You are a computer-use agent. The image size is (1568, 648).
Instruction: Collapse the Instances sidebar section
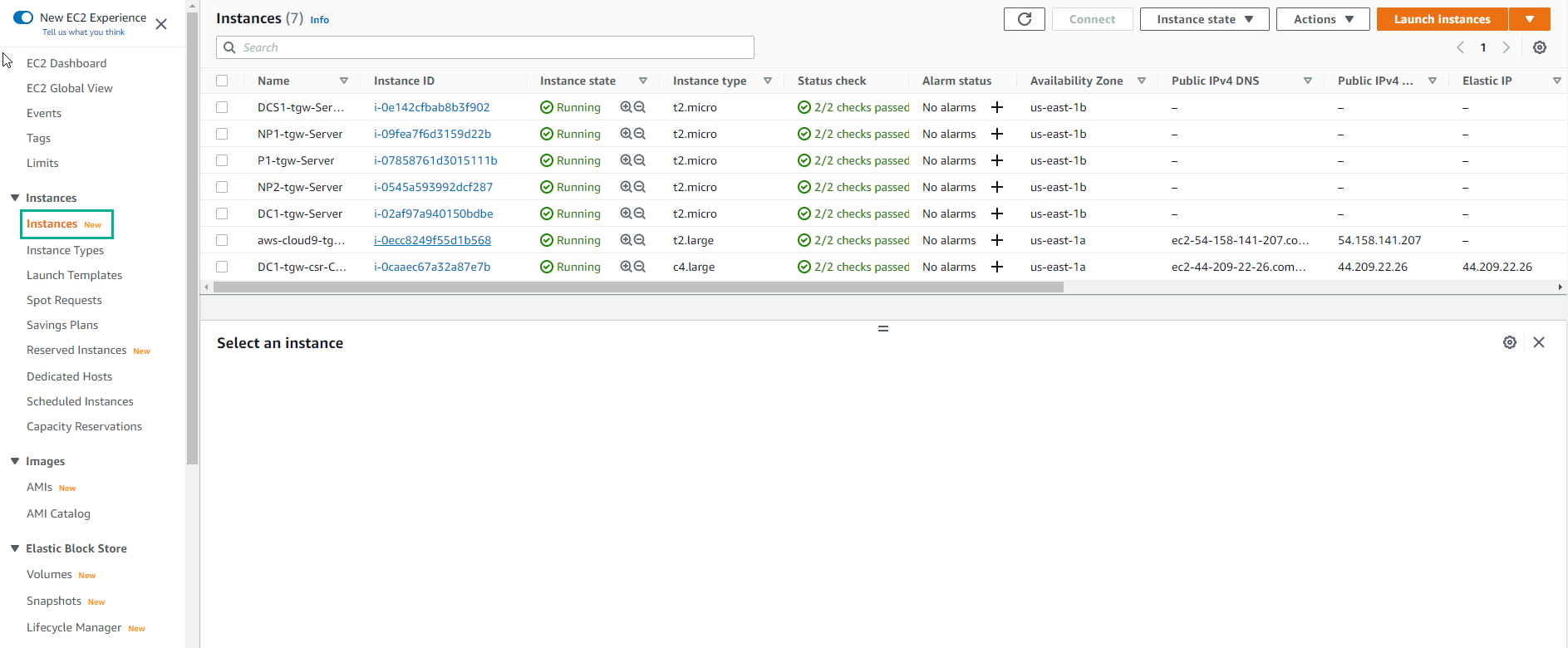15,198
